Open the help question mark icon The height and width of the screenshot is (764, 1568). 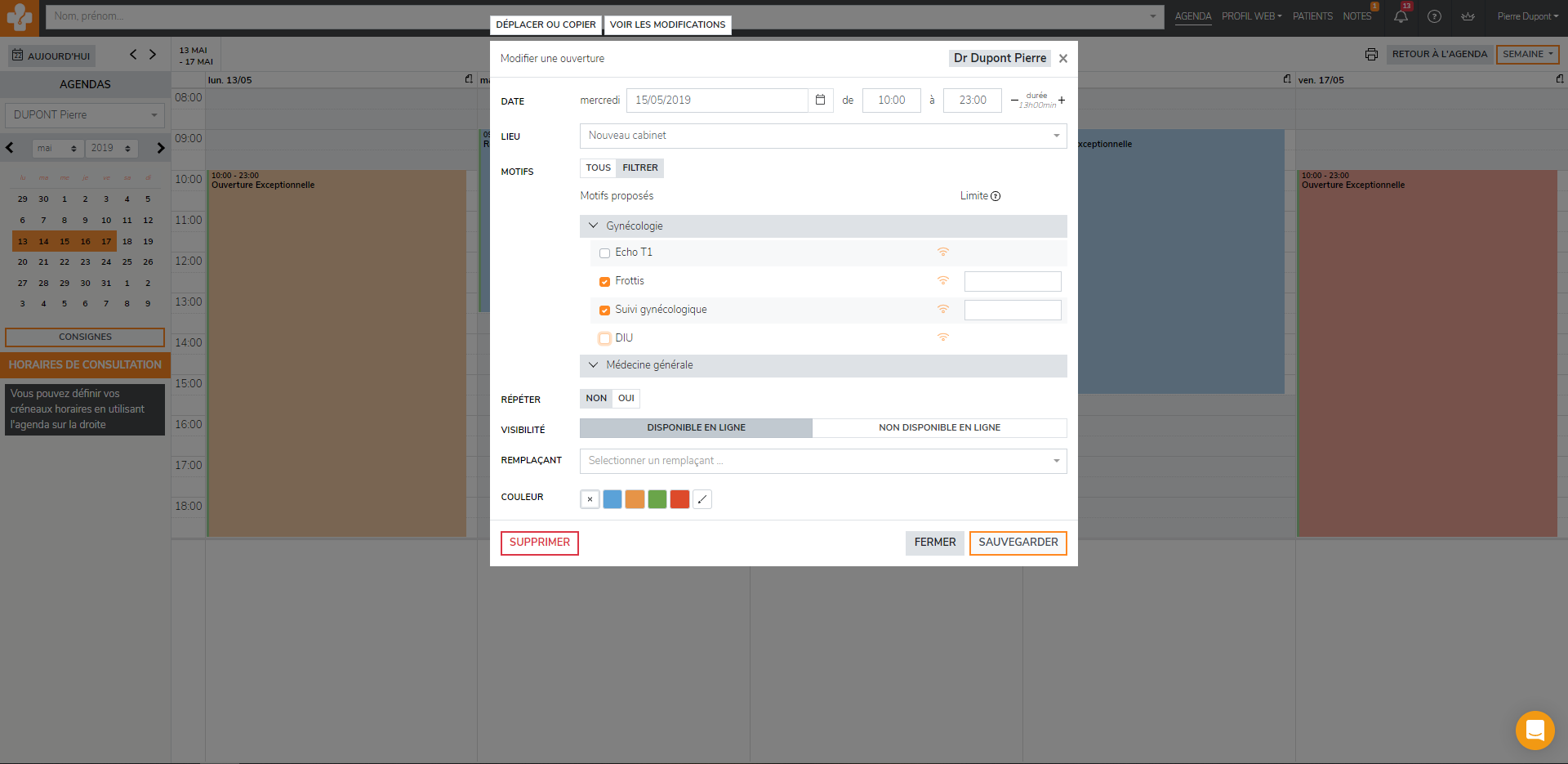click(x=1434, y=16)
